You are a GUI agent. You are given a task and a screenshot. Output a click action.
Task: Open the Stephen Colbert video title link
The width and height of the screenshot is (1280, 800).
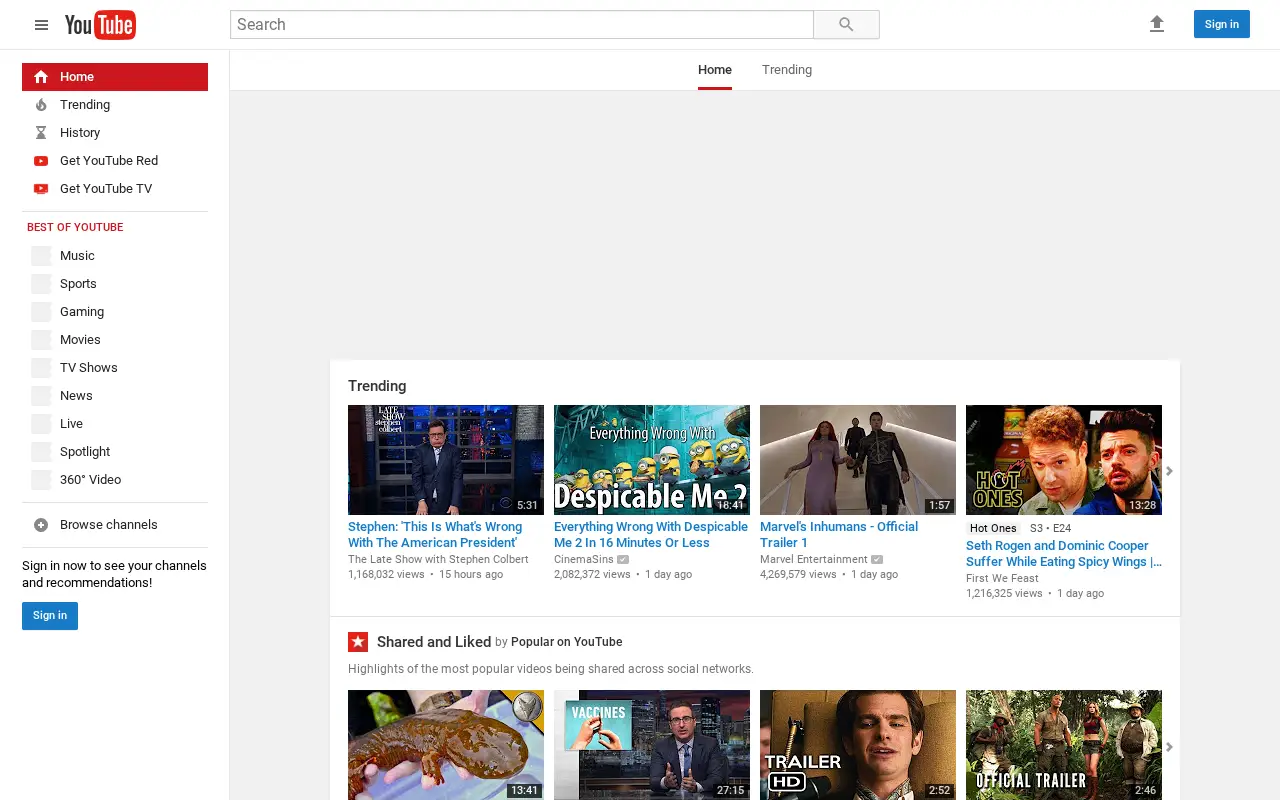[435, 535]
